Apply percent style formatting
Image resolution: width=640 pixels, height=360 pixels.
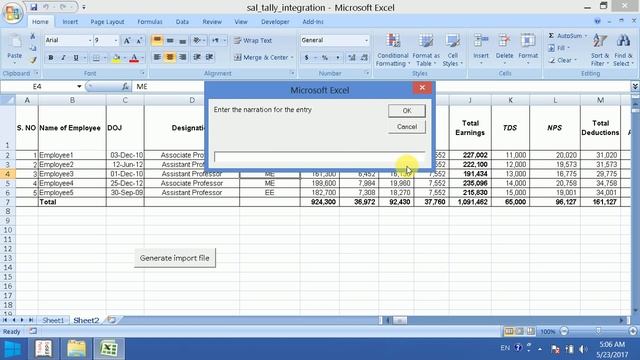[325, 58]
